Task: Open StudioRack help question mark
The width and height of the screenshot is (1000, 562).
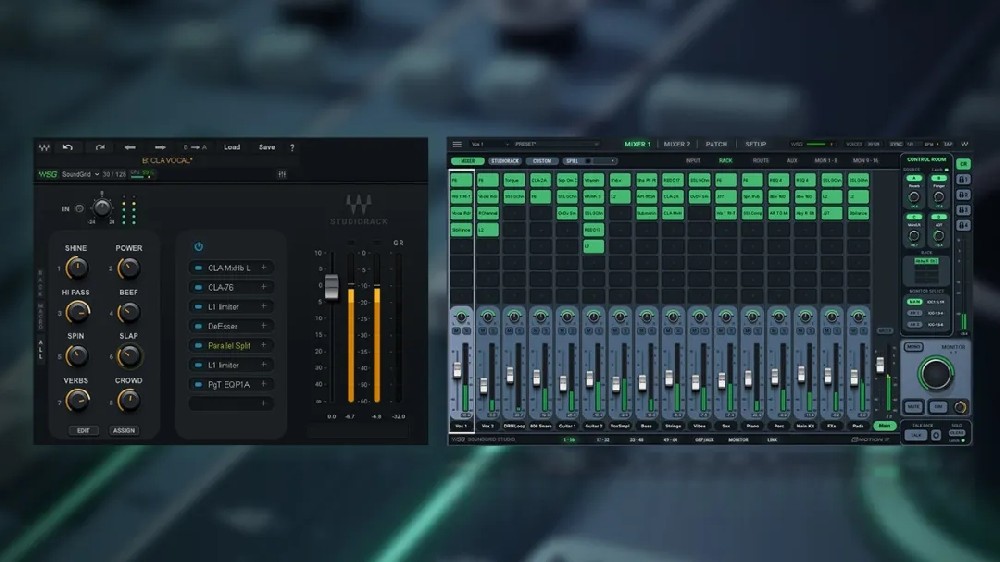Action: [292, 147]
